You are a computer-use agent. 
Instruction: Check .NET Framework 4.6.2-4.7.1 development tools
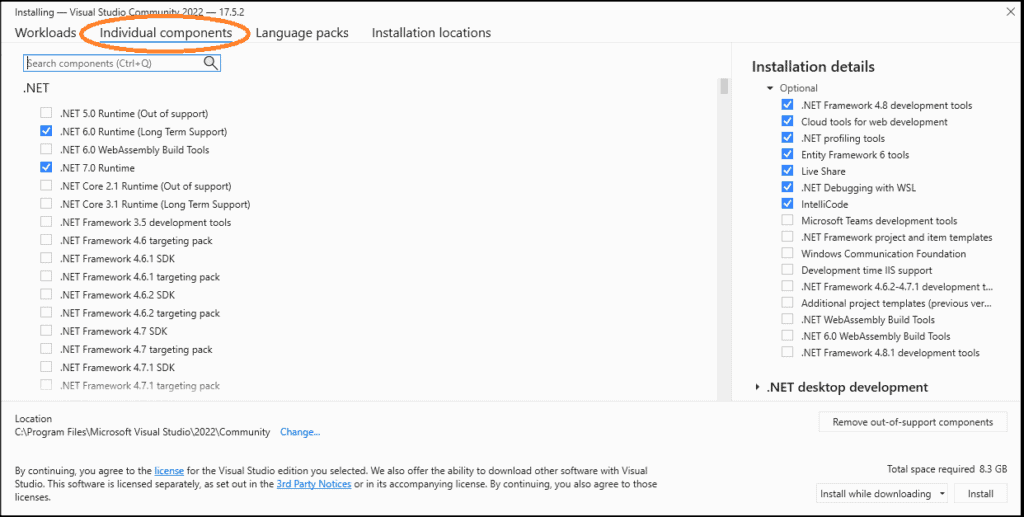point(788,287)
